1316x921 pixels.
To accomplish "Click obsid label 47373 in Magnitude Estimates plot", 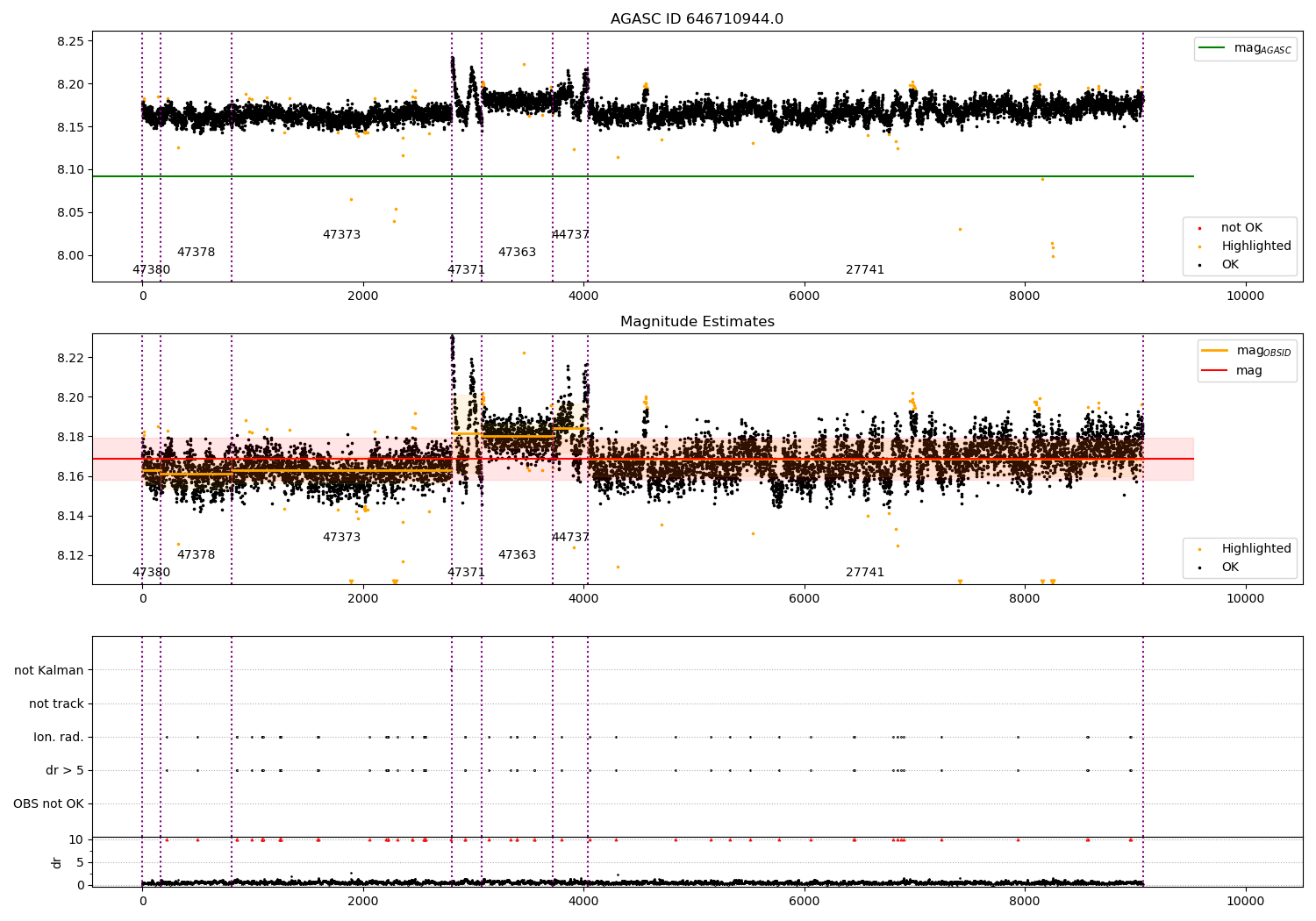I will 341,538.
